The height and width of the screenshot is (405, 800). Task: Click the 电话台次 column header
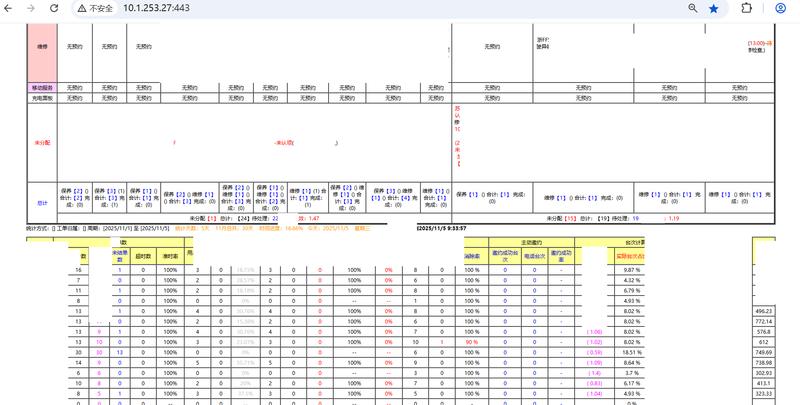(535, 257)
